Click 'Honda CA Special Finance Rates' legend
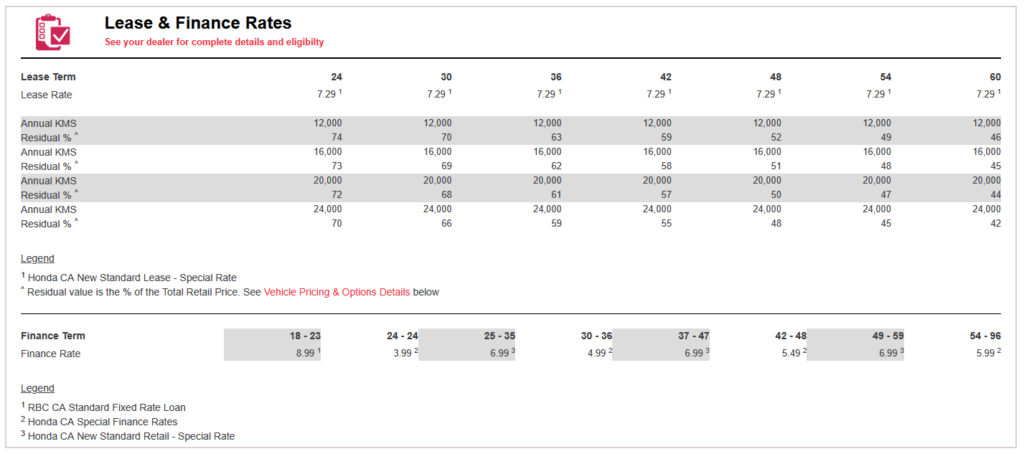1024x454 pixels. click(x=99, y=422)
